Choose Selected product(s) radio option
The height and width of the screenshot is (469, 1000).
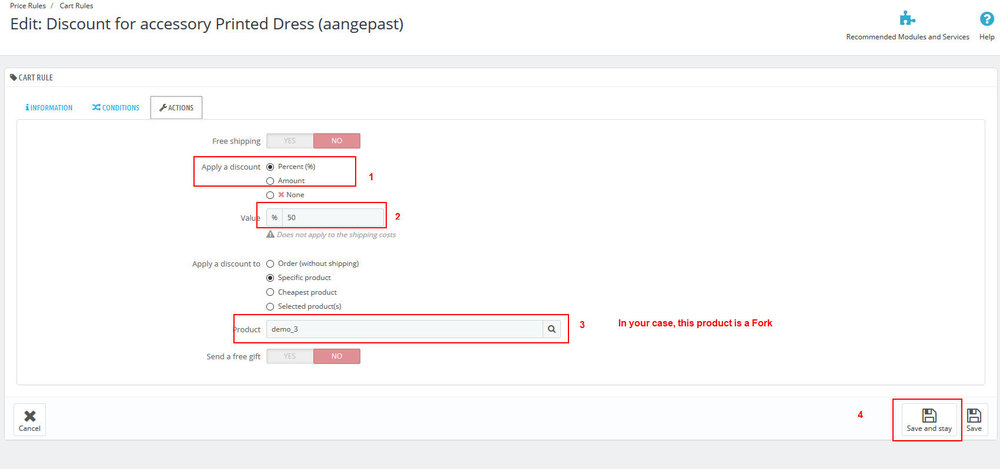(270, 306)
